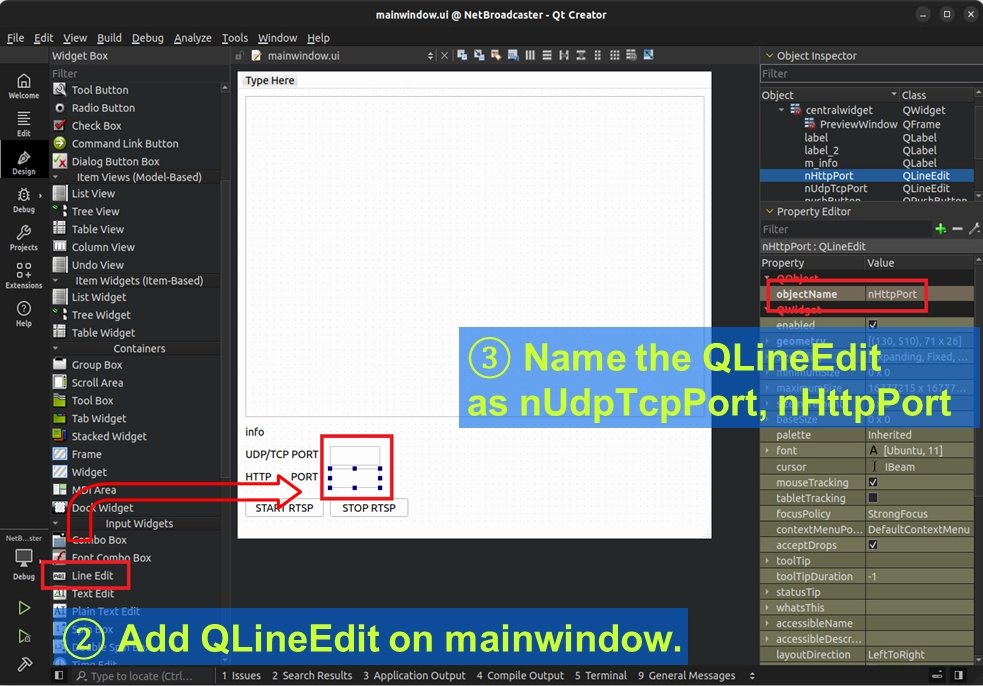983x686 pixels.
Task: Click the Start Debugging run button
Action: coord(24,636)
